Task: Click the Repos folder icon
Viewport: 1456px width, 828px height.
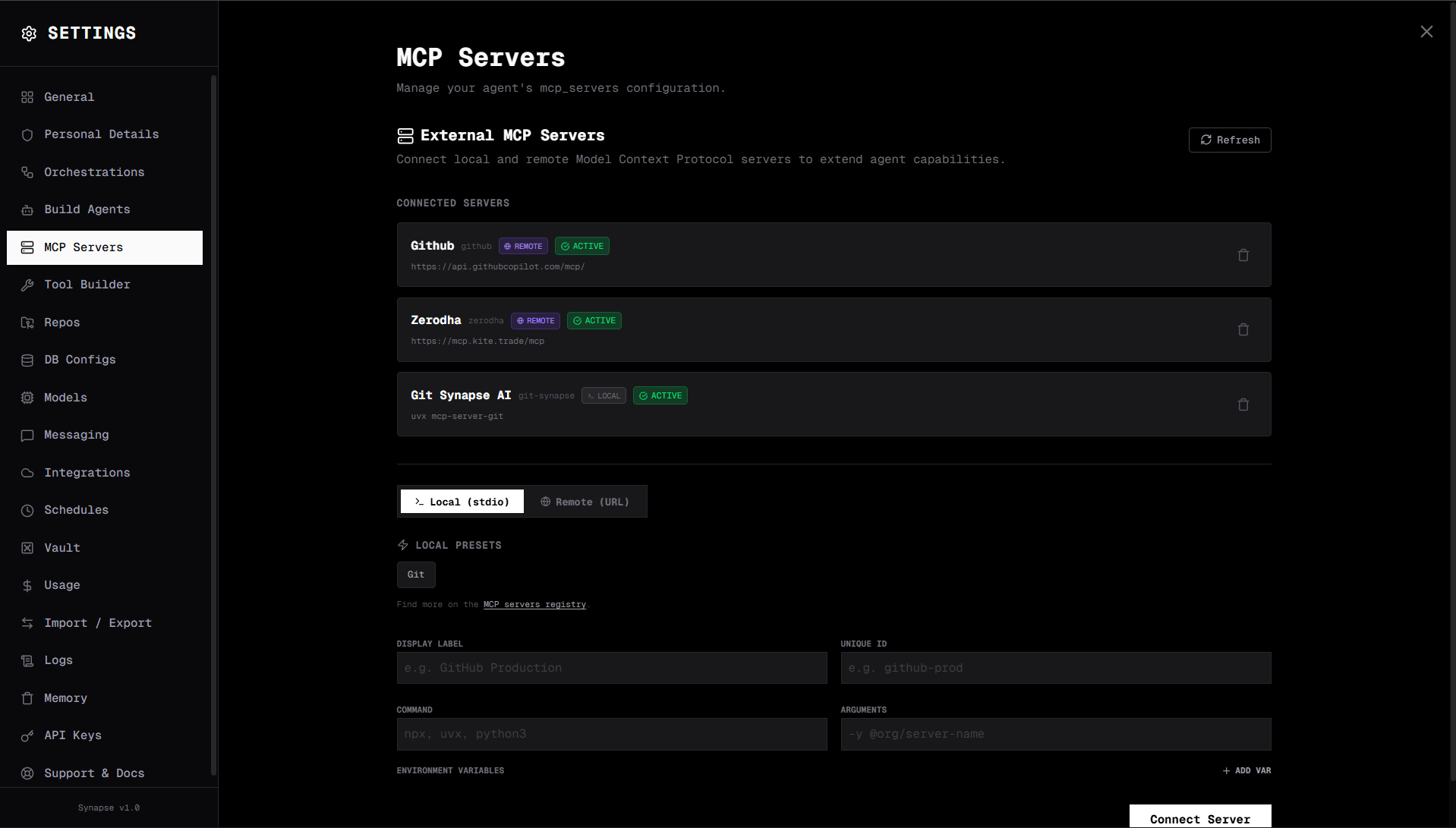Action: (x=27, y=323)
